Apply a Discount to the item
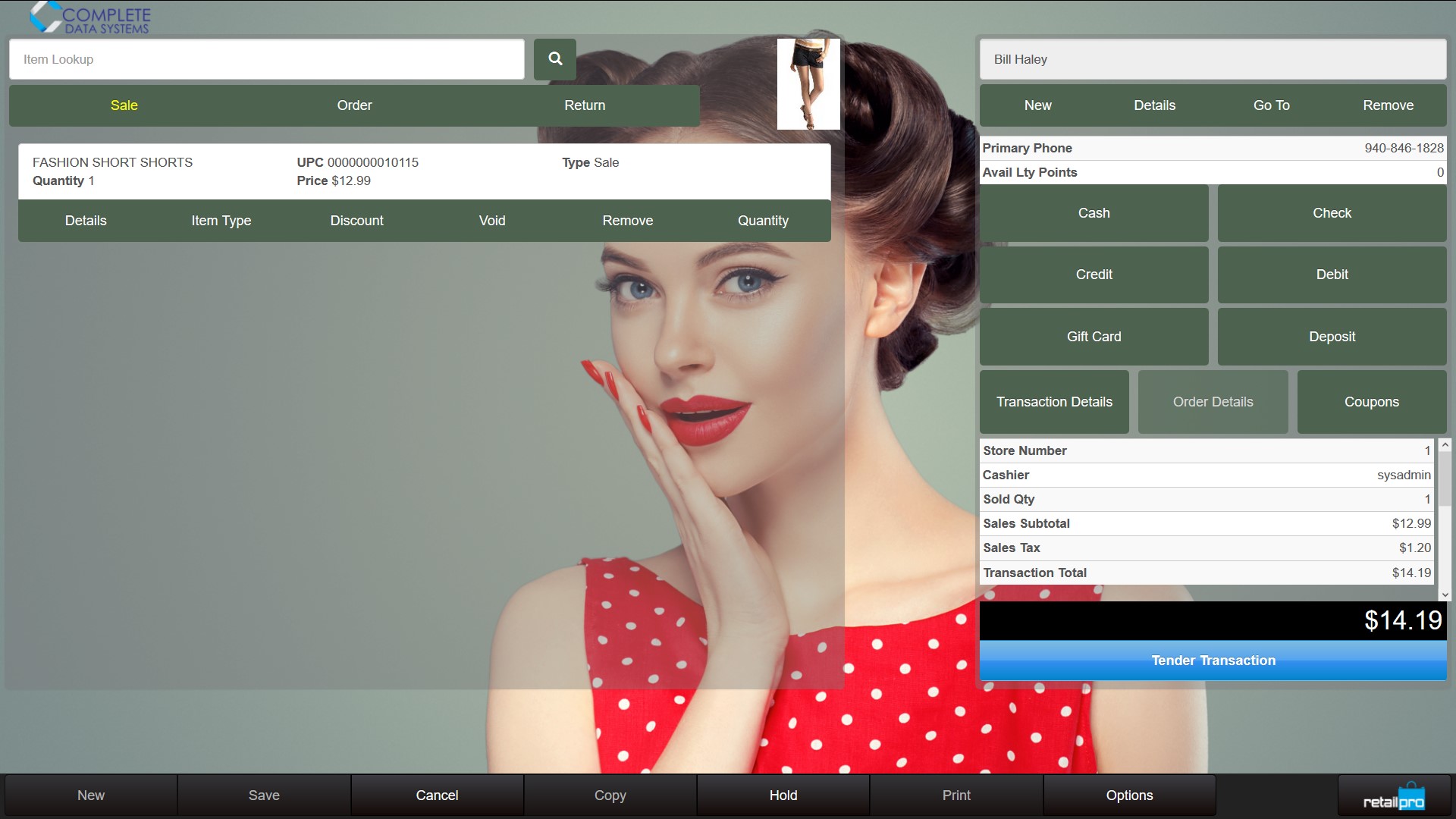The height and width of the screenshot is (819, 1456). coord(356,221)
